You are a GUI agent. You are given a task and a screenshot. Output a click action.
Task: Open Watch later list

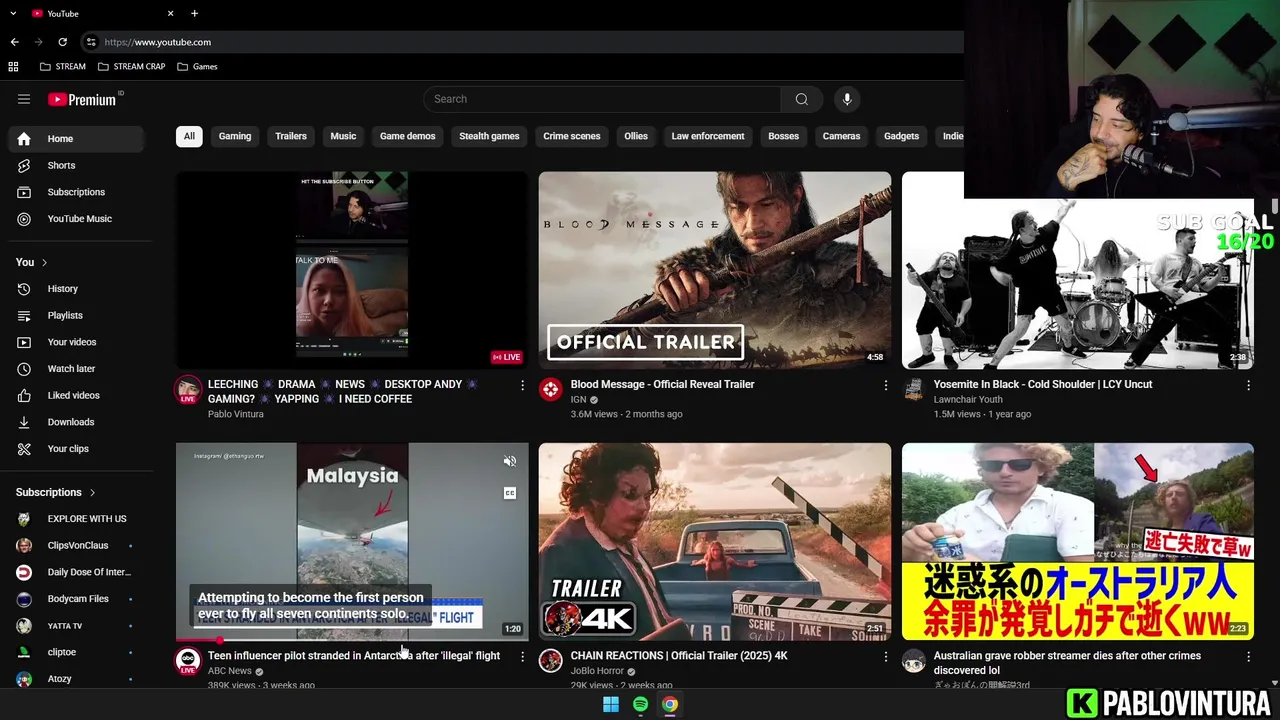click(76, 369)
